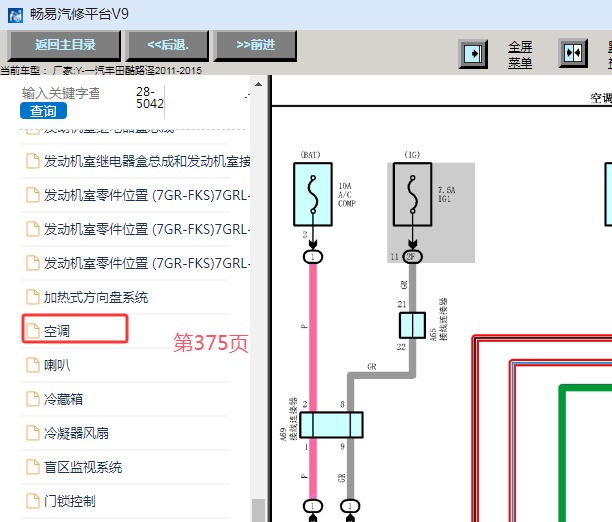Click the A65 接线连接器 connector box

click(412, 325)
